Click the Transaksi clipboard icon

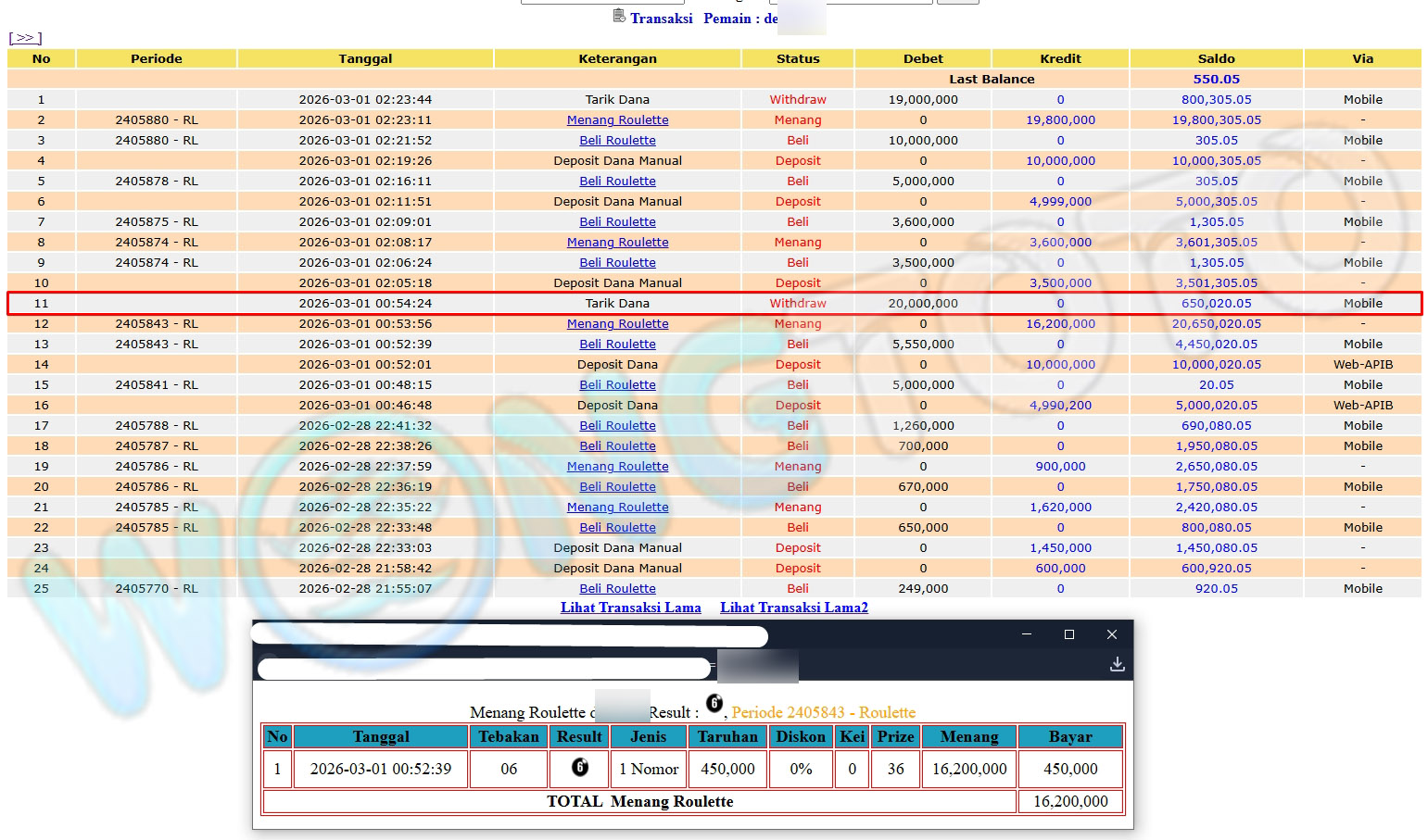618,16
